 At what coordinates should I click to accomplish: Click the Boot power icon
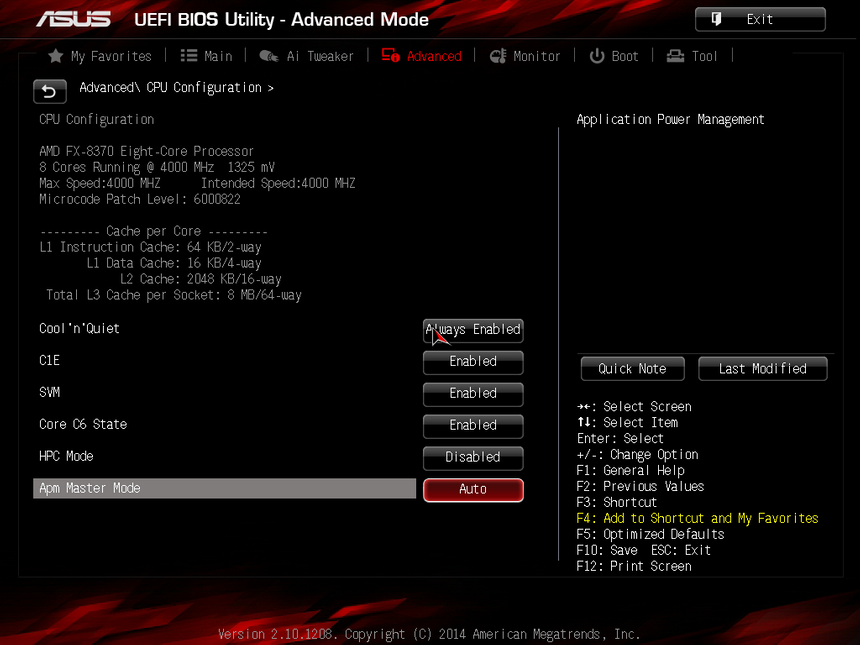(597, 56)
